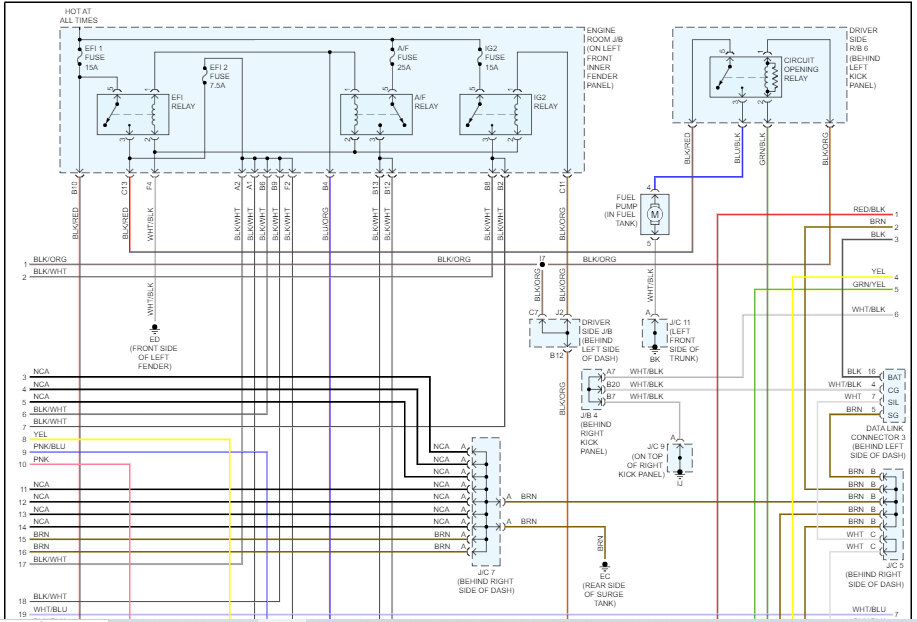Click the EC ground symbol
The height and width of the screenshot is (622, 917).
point(605,567)
